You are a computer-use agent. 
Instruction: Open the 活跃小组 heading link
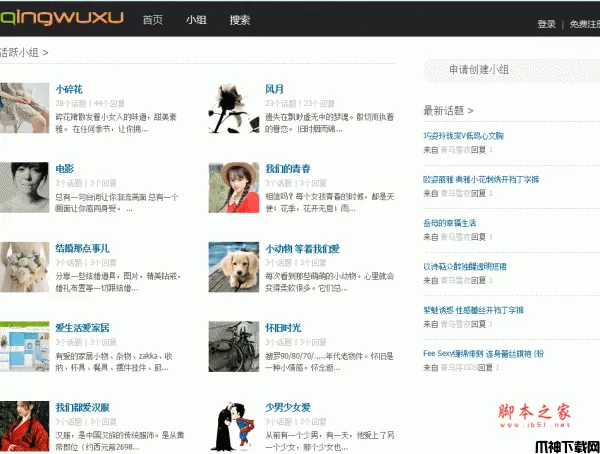[x=24, y=52]
